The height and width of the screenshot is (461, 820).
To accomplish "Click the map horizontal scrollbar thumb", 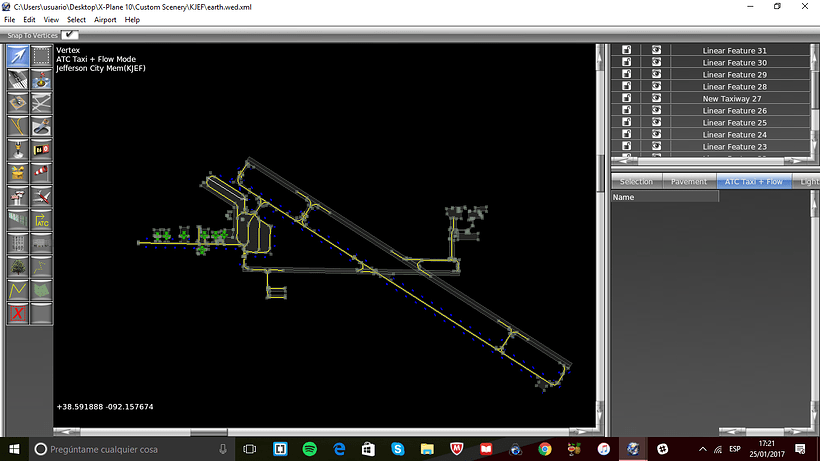I will pos(209,432).
